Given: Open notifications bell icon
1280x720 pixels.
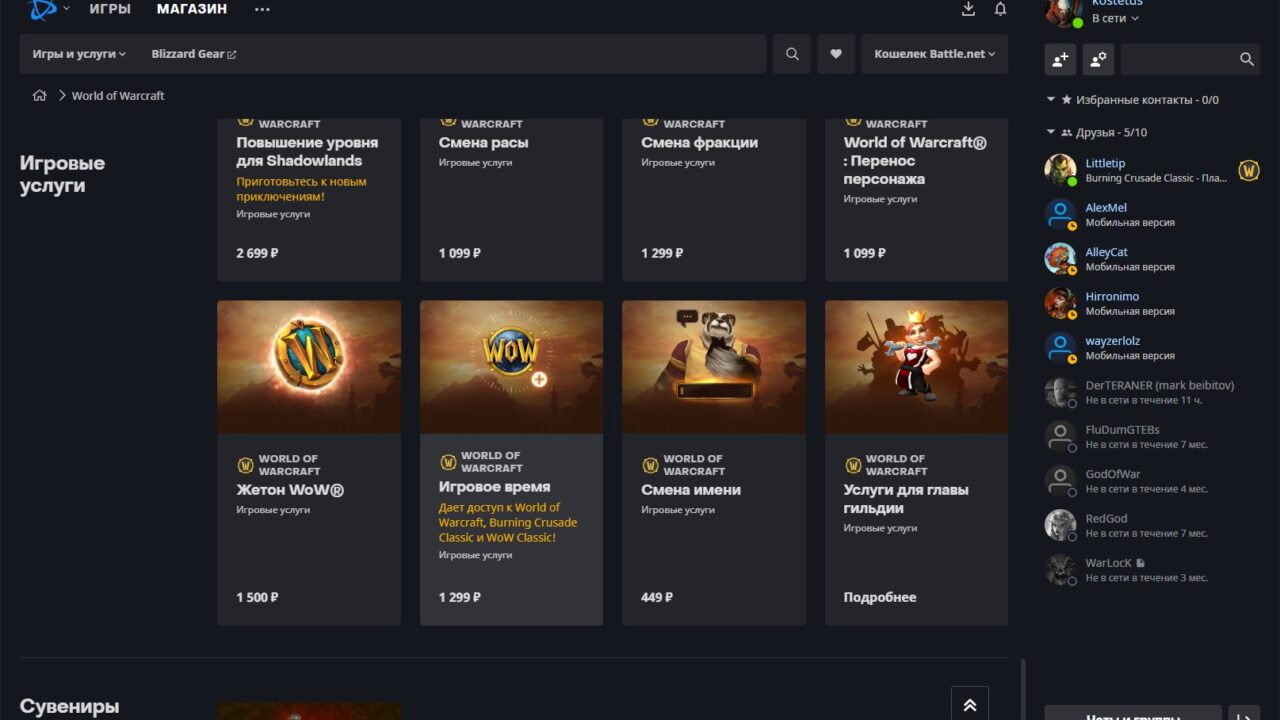Looking at the screenshot, I should [1000, 9].
